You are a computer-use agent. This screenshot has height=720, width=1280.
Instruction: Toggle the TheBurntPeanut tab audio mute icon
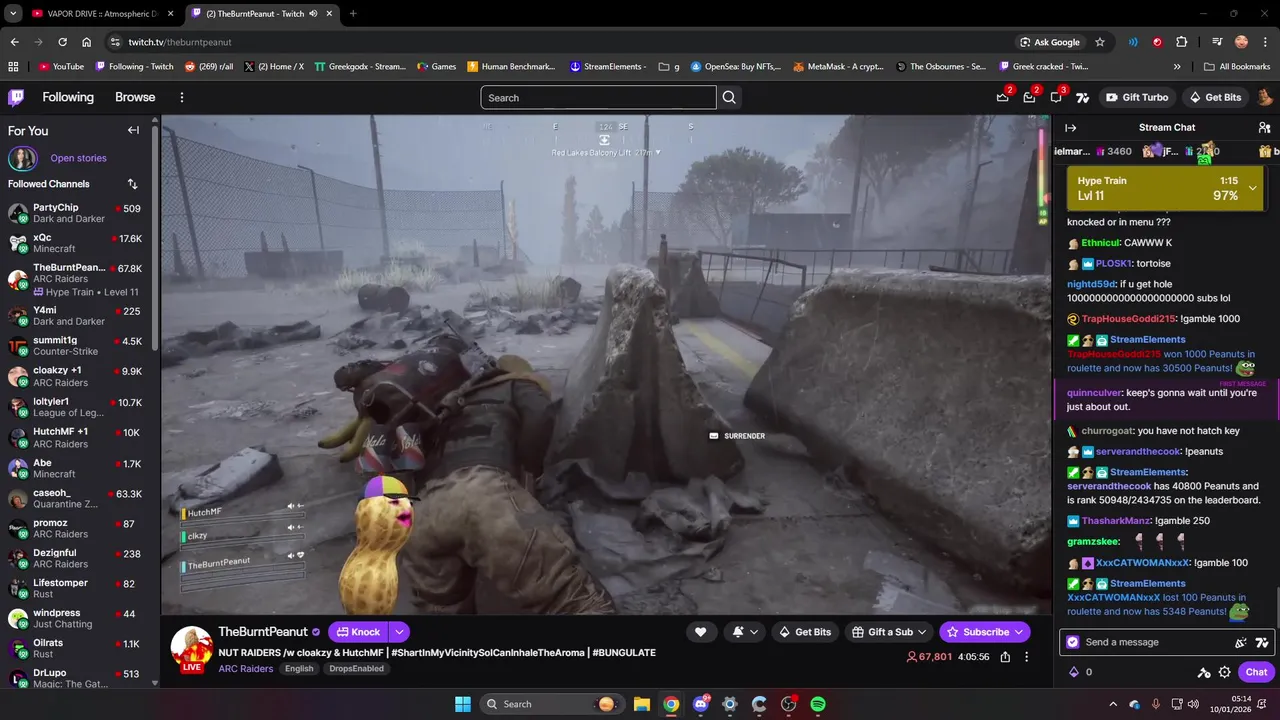pos(314,14)
